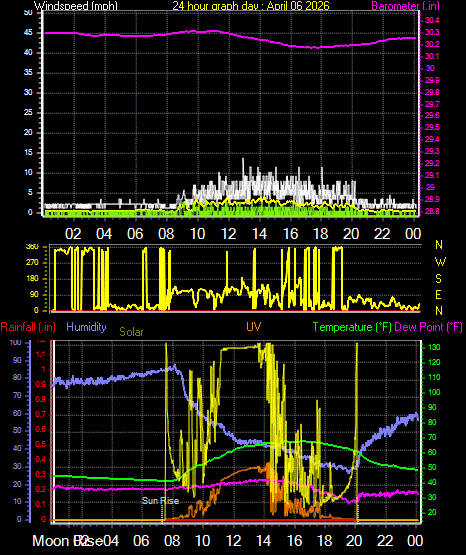466x555 pixels.
Task: Click the 270 wind direction degree value
Action: click(32, 263)
